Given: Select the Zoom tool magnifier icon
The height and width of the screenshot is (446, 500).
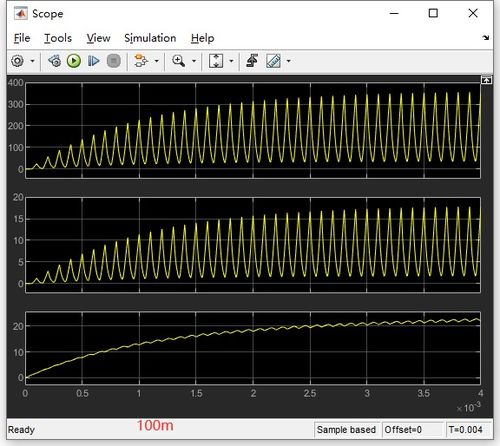Looking at the screenshot, I should click(178, 61).
